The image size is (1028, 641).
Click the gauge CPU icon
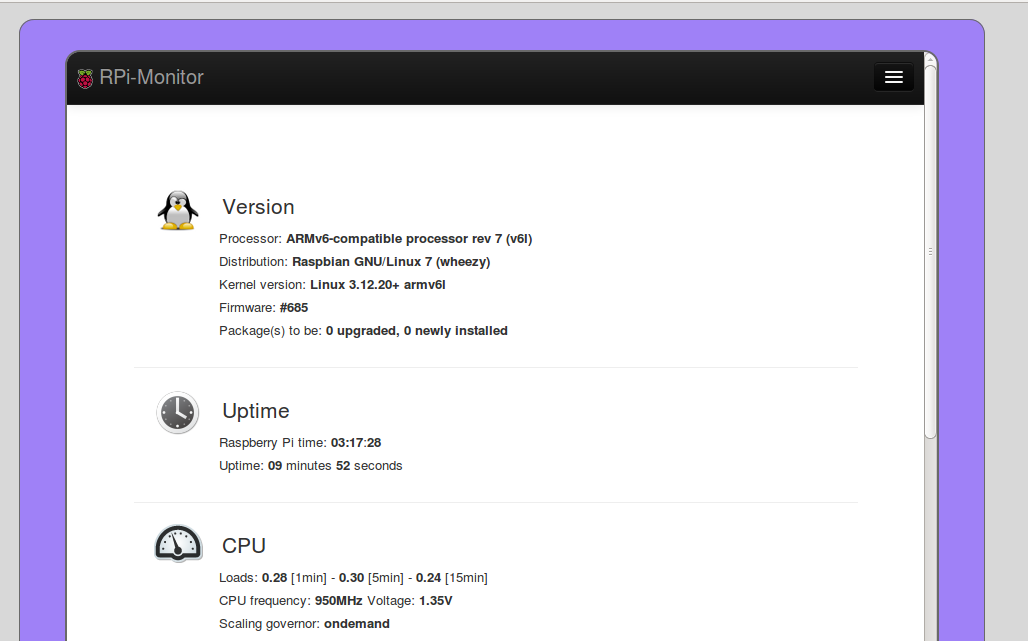click(178, 543)
